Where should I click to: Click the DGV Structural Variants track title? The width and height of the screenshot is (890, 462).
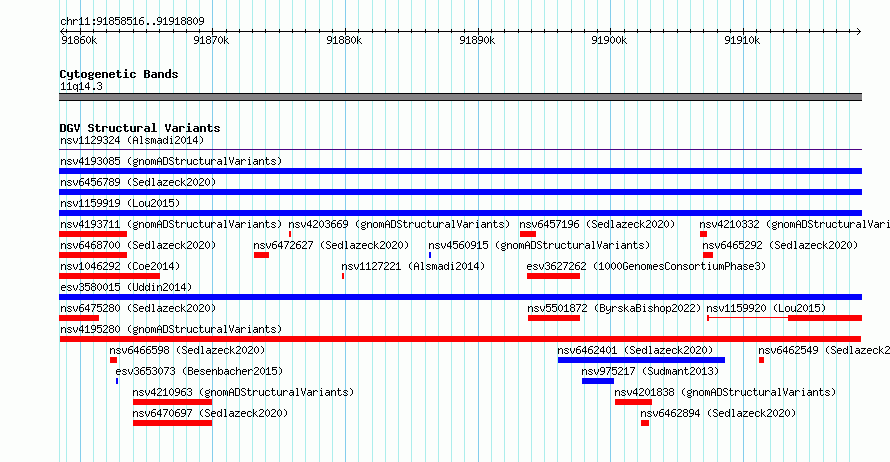140,128
